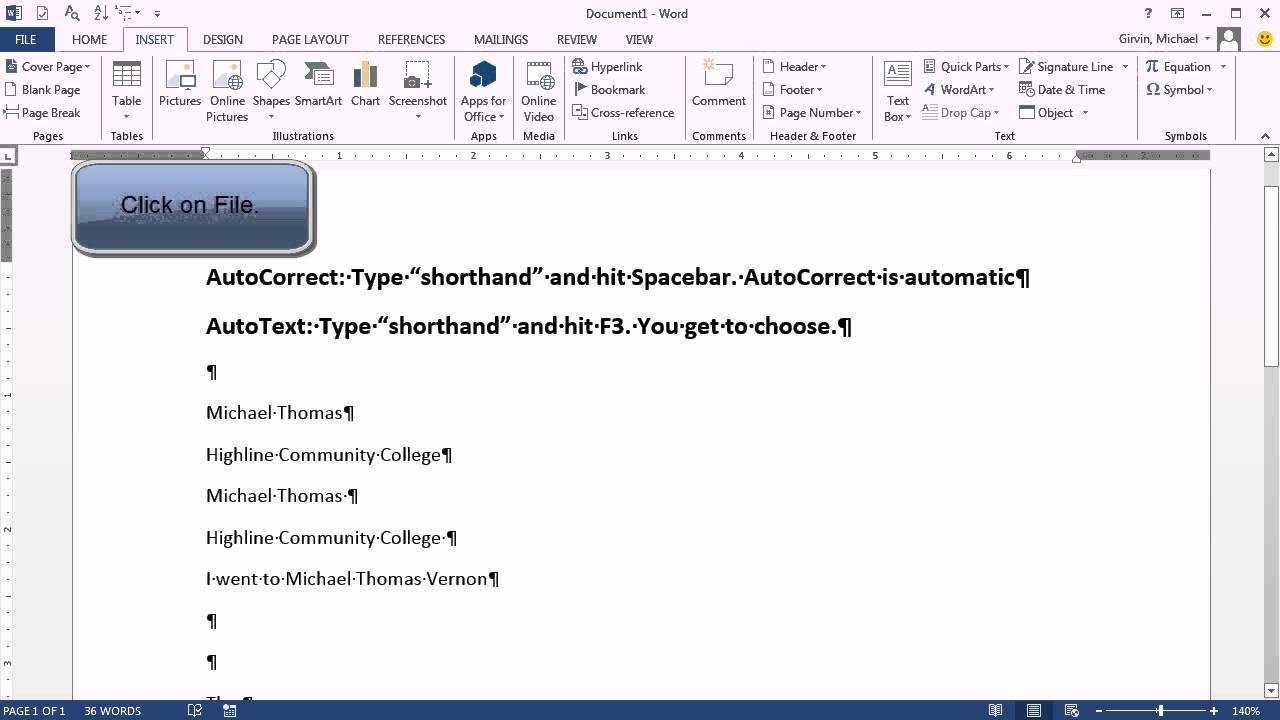This screenshot has height=720, width=1280.
Task: Click the Pictures icon
Action: (180, 85)
